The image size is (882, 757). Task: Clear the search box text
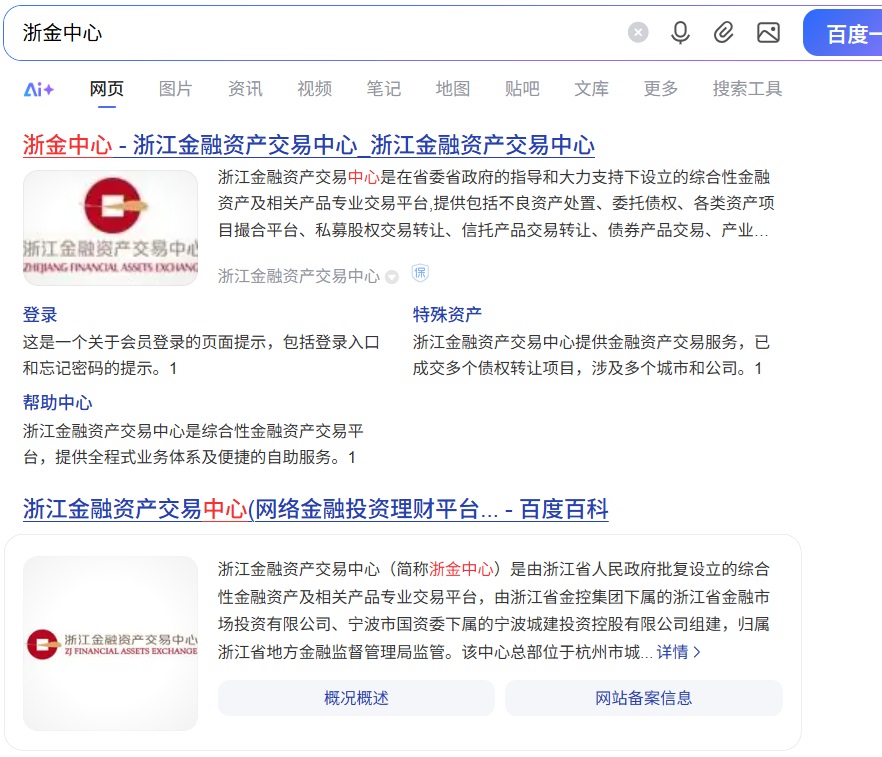click(638, 33)
